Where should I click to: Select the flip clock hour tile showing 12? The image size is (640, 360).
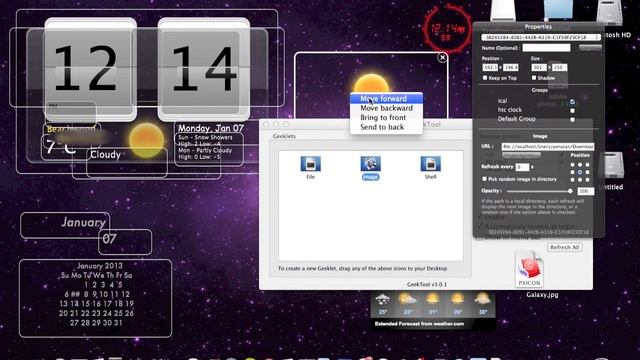point(90,69)
